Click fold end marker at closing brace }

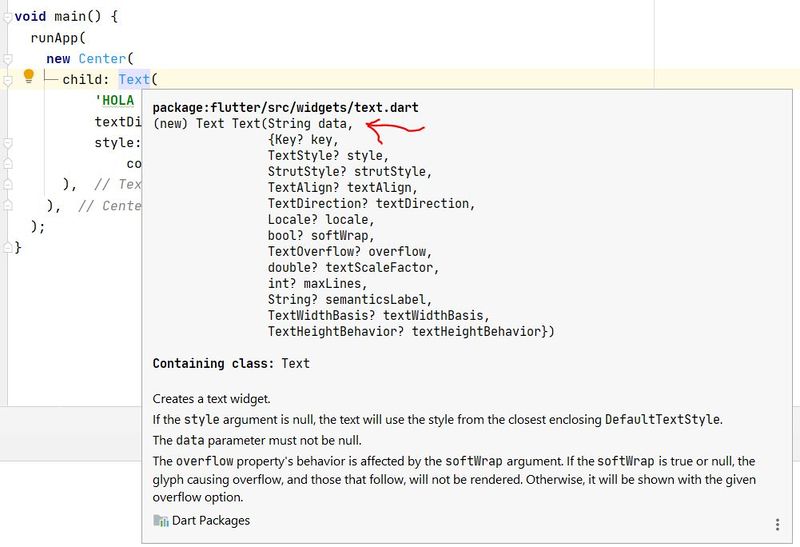click(x=7, y=247)
